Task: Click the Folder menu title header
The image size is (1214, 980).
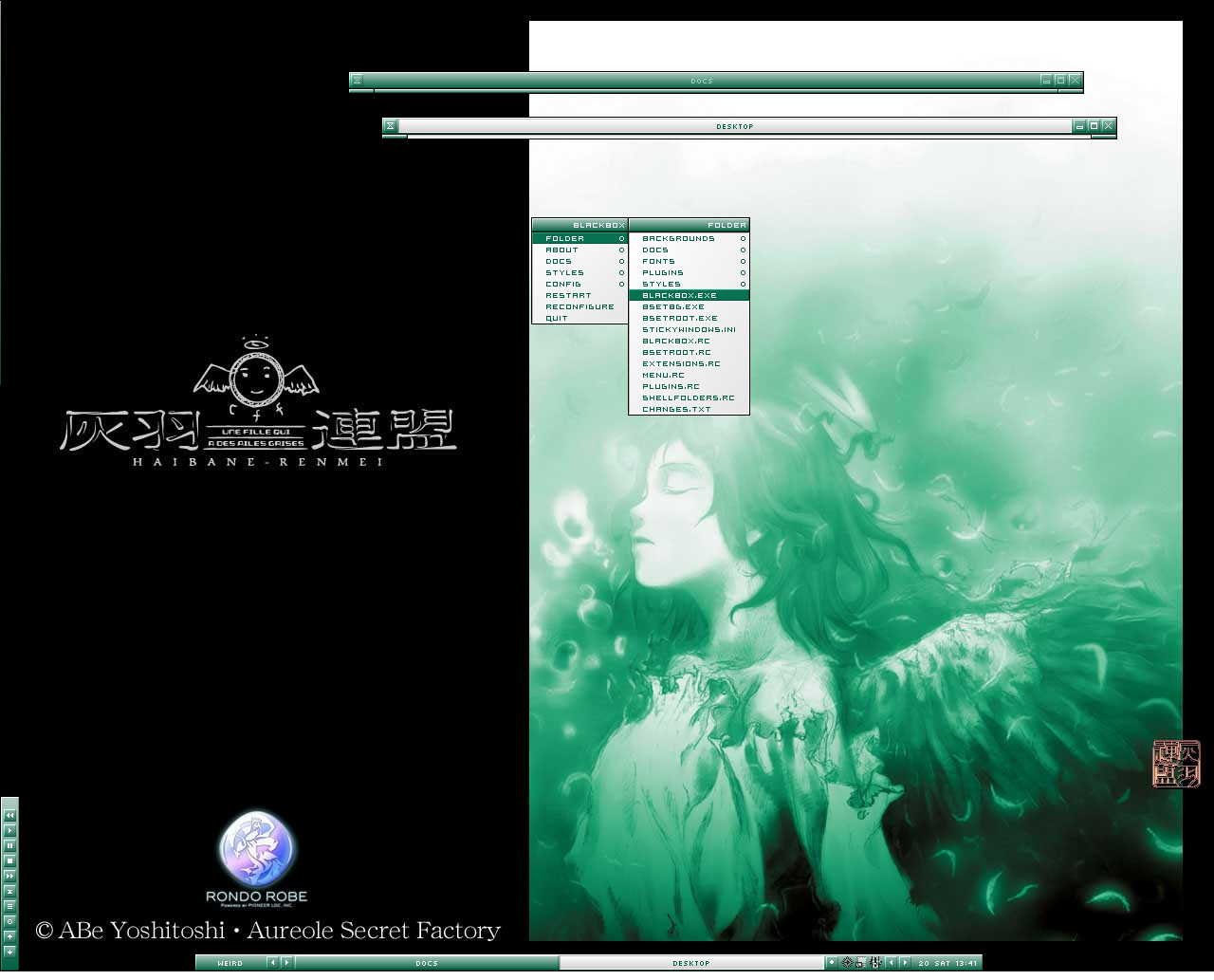Action: point(689,225)
